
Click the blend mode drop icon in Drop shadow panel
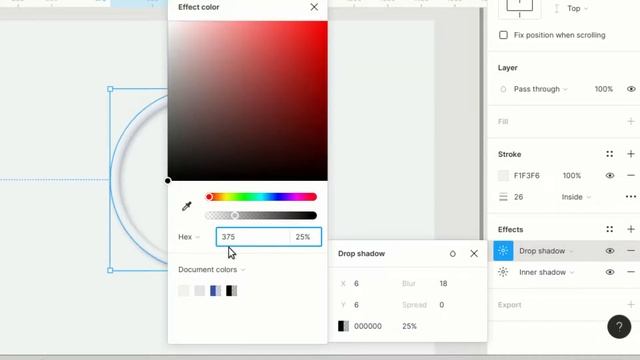pyautogui.click(x=453, y=254)
